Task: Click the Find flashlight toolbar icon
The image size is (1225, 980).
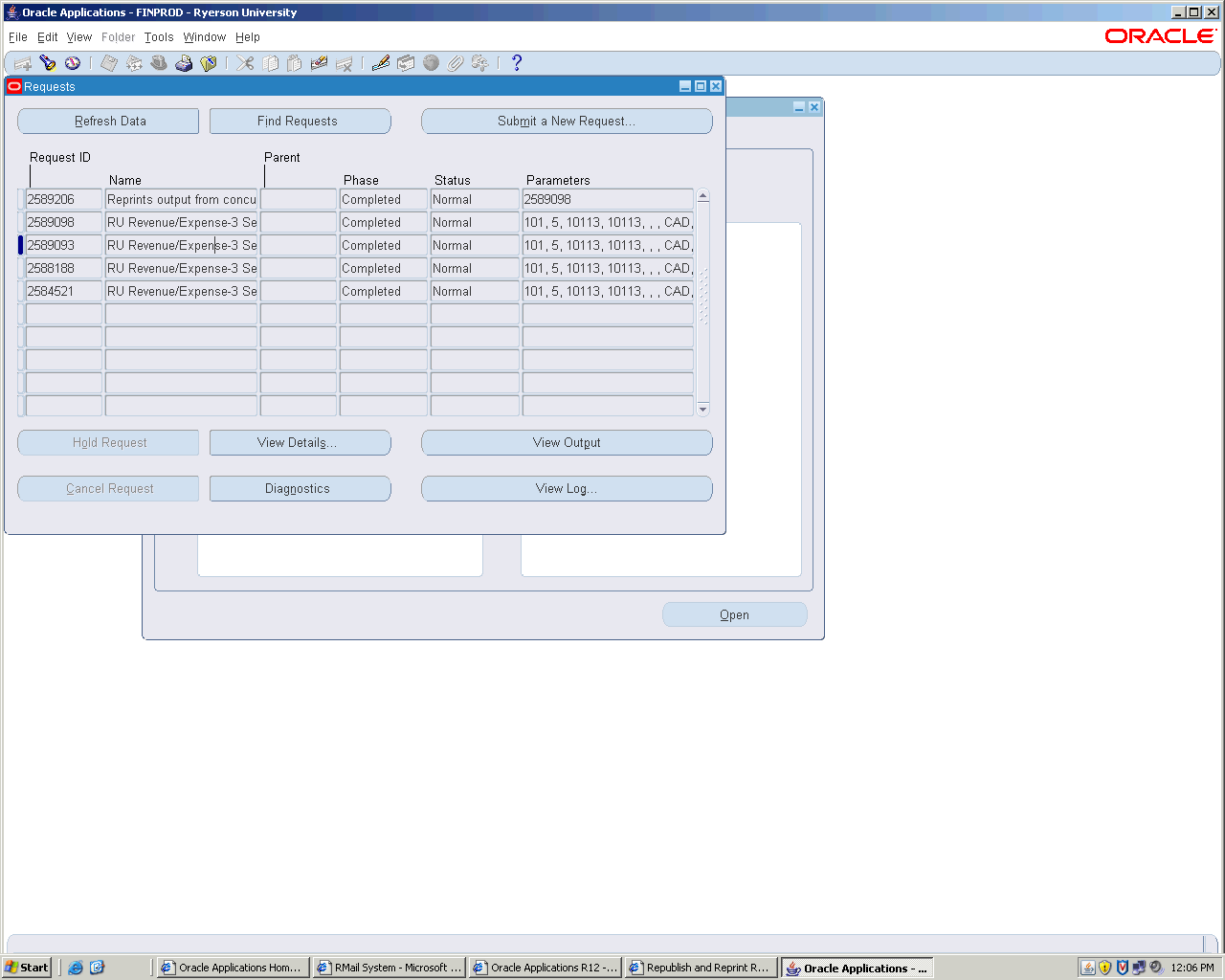Action: [x=48, y=63]
